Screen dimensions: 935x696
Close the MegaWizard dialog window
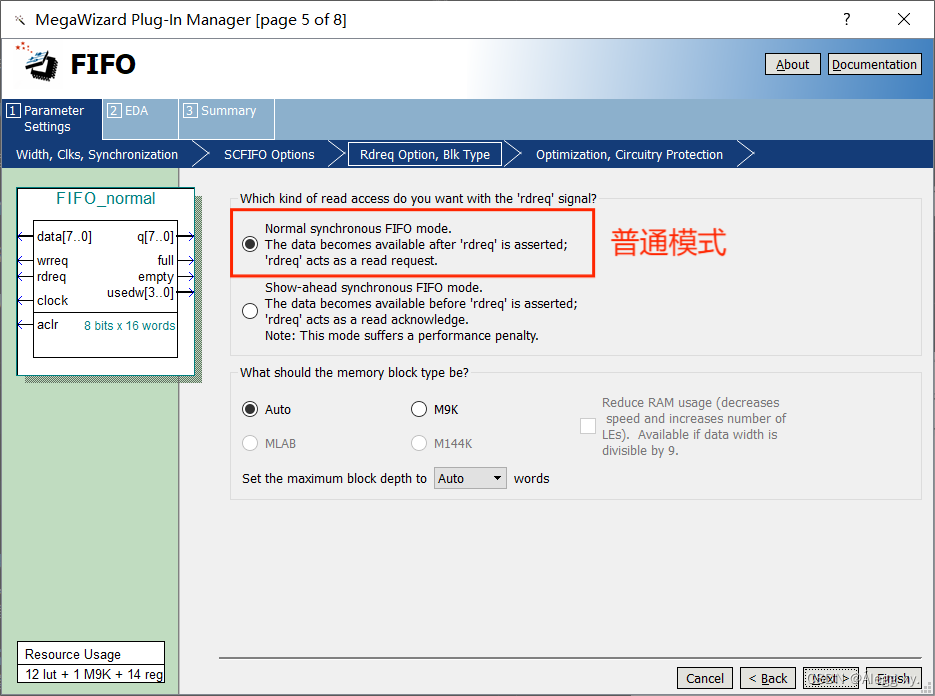point(903,20)
